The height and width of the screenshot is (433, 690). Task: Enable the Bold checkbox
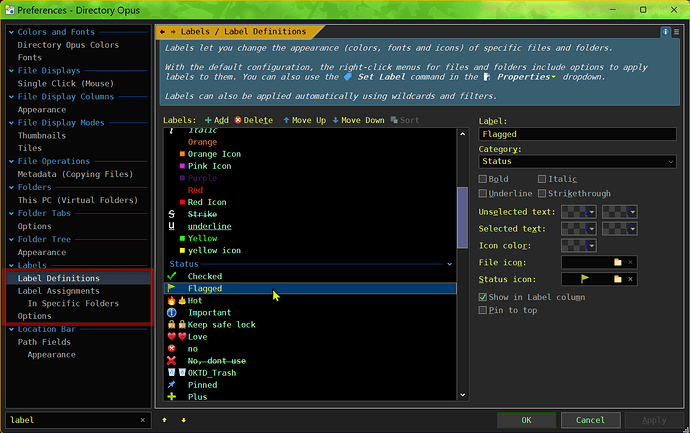[485, 179]
